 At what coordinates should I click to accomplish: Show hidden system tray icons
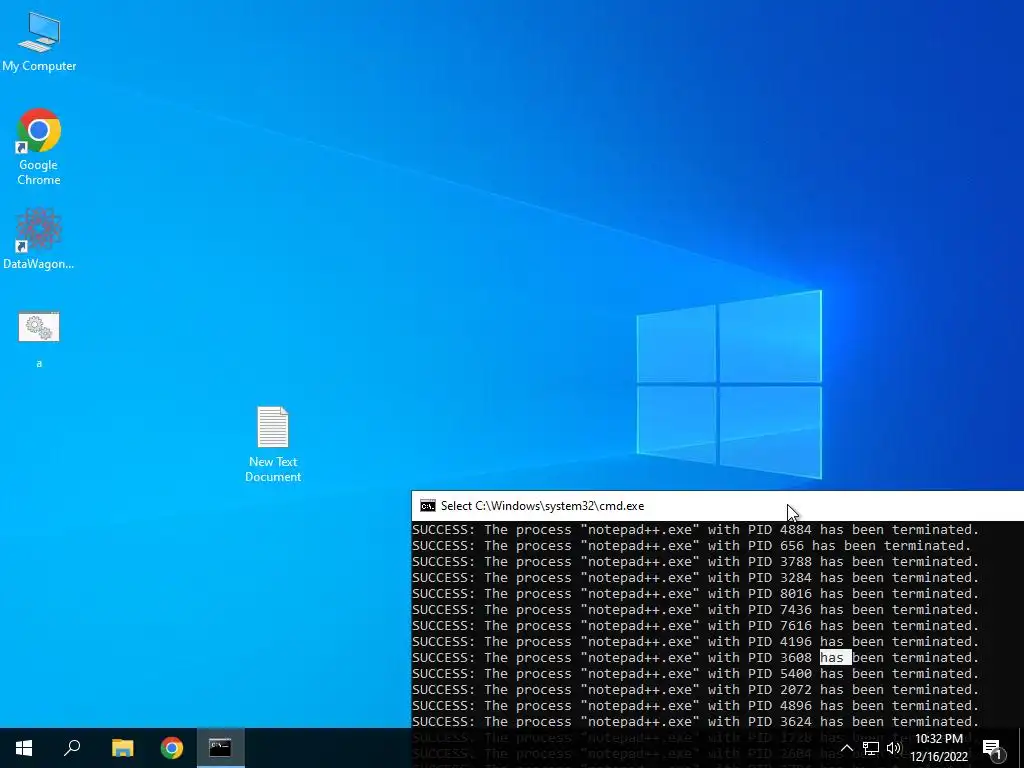click(x=846, y=748)
